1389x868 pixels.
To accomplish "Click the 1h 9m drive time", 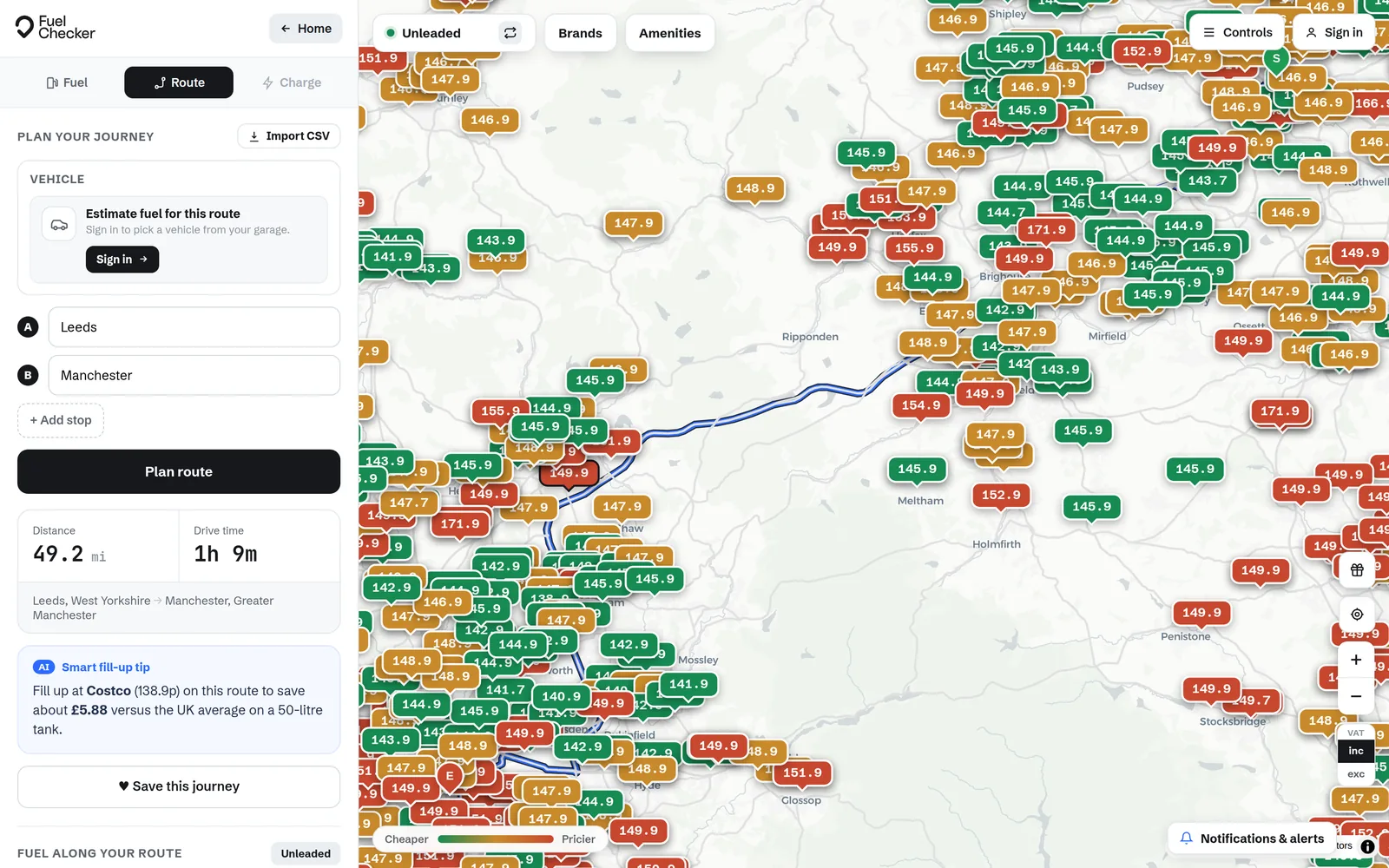I will point(226,555).
